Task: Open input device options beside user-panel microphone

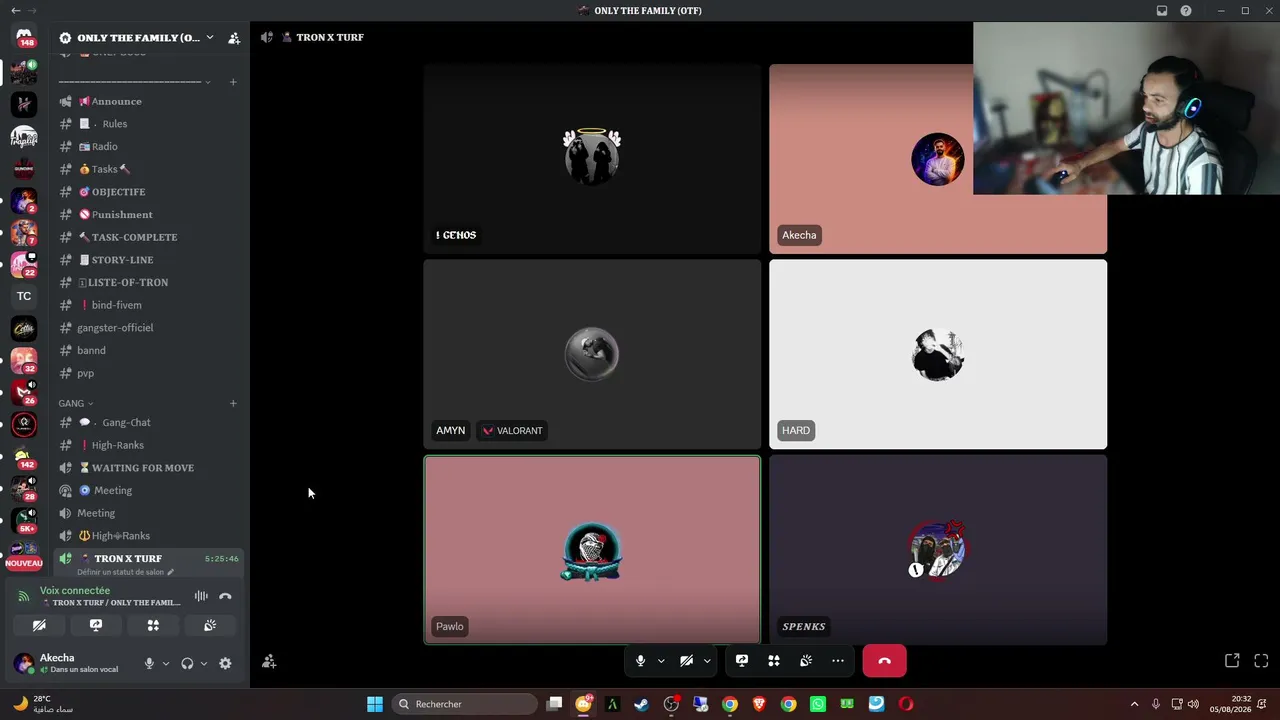Action: [166, 663]
